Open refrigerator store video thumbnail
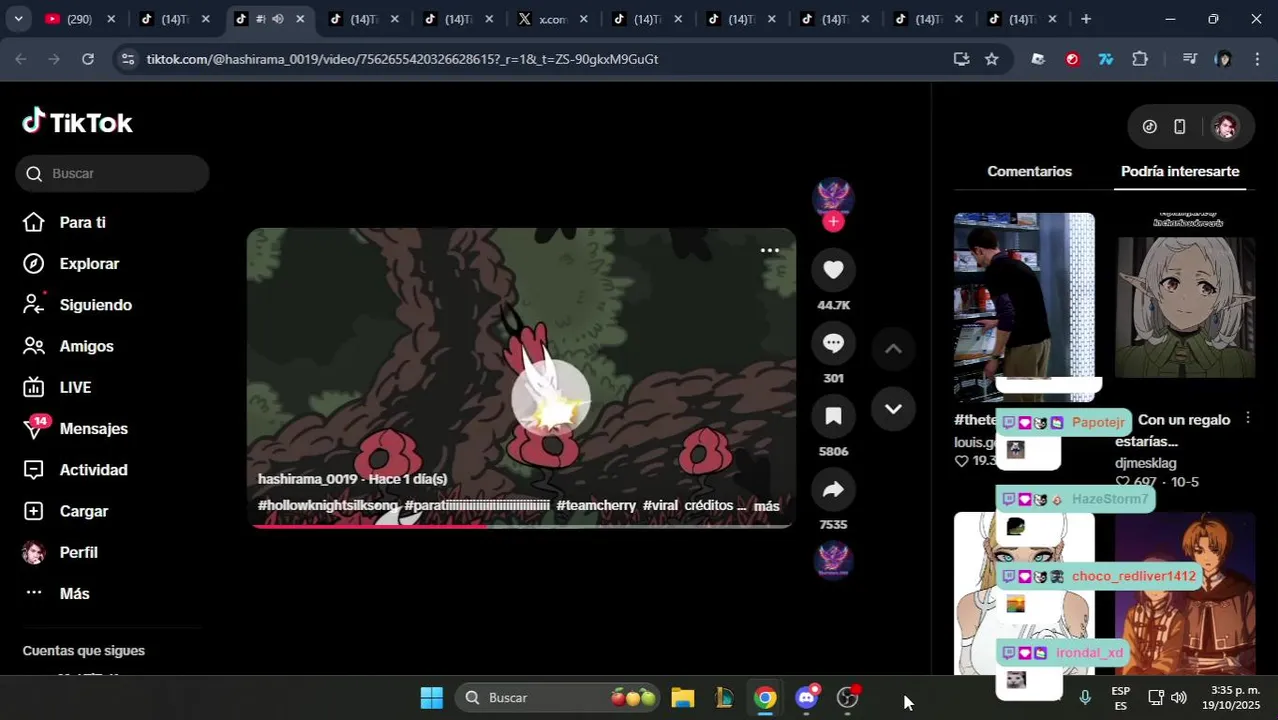 click(x=1024, y=306)
